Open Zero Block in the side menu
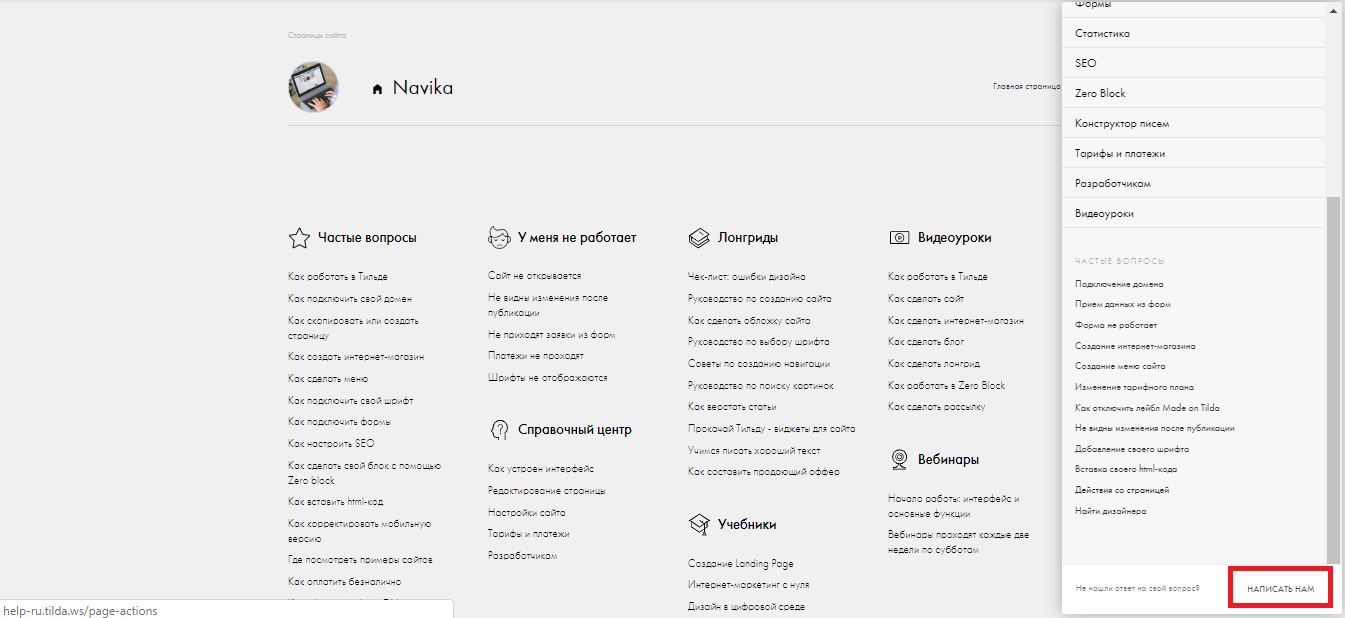 pyautogui.click(x=1100, y=93)
